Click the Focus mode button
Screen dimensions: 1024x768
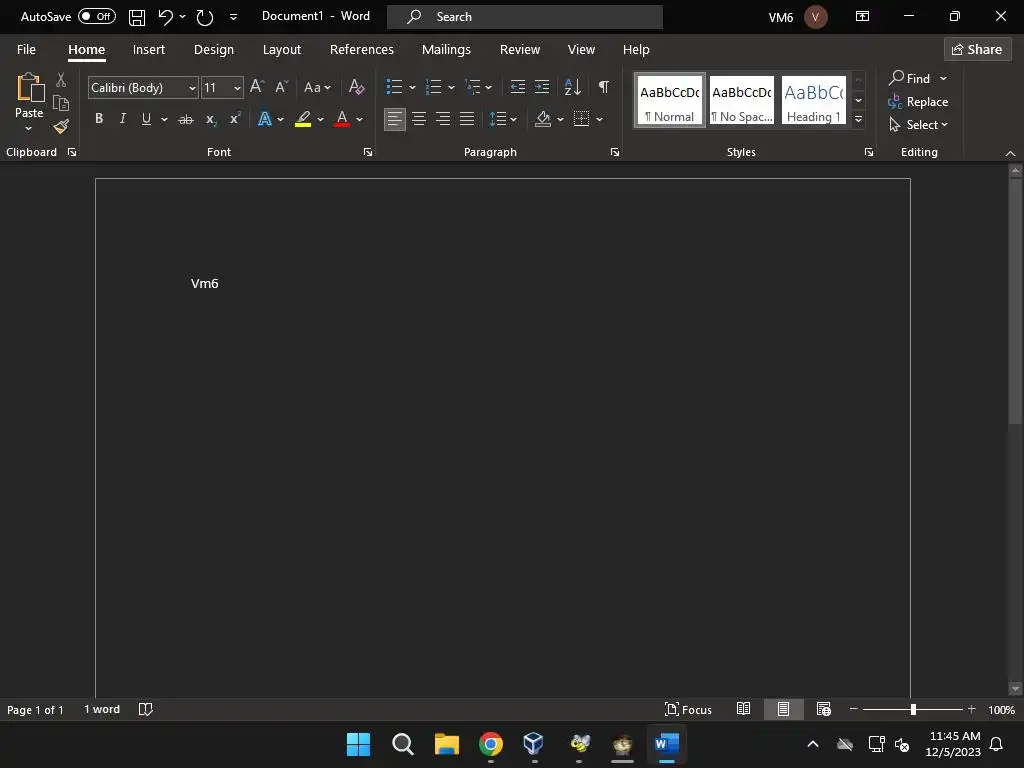[688, 709]
